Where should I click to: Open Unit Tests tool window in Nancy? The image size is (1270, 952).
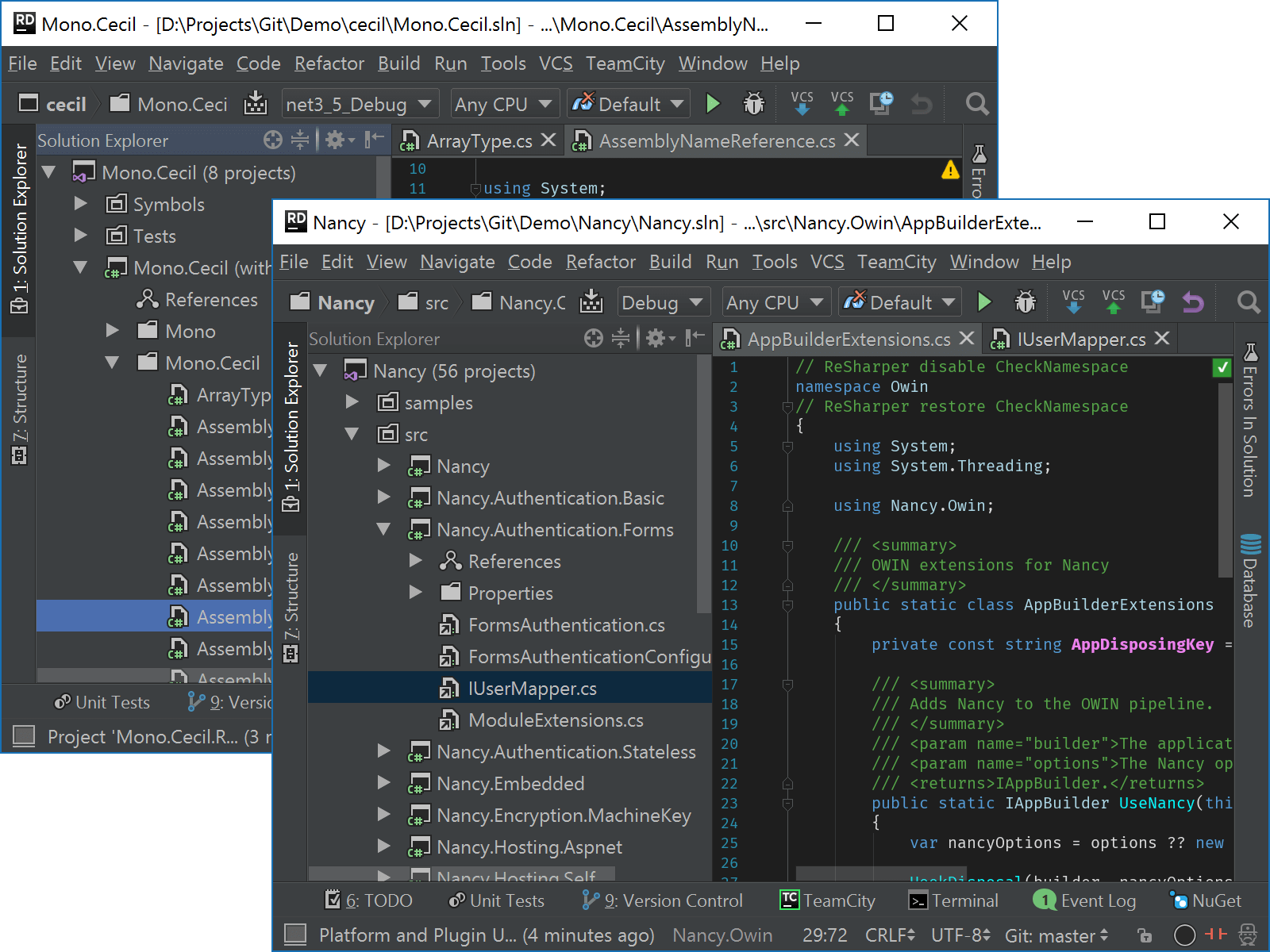click(497, 900)
